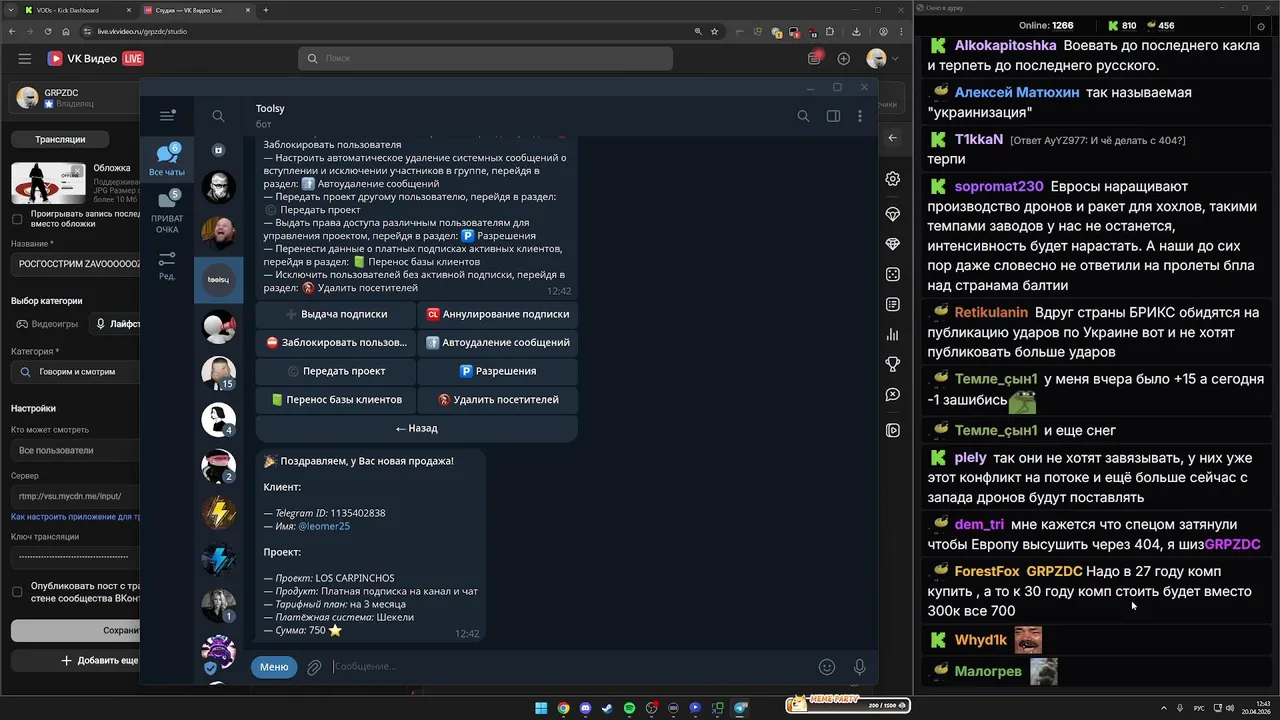1280x720 pixels.
Task: Start voice message with microphone icon
Action: pyautogui.click(x=859, y=667)
